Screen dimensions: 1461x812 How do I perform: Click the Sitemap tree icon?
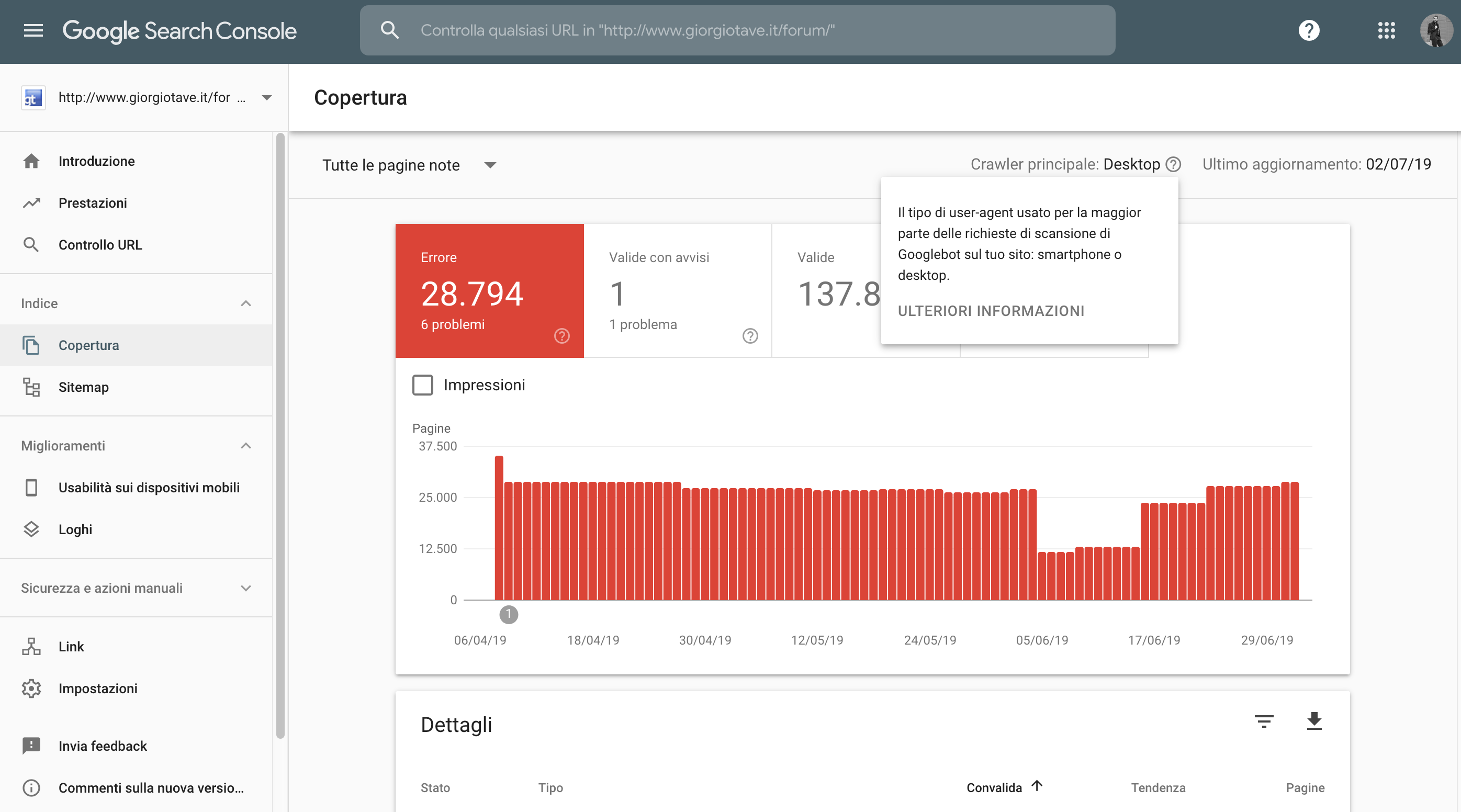[x=31, y=387]
